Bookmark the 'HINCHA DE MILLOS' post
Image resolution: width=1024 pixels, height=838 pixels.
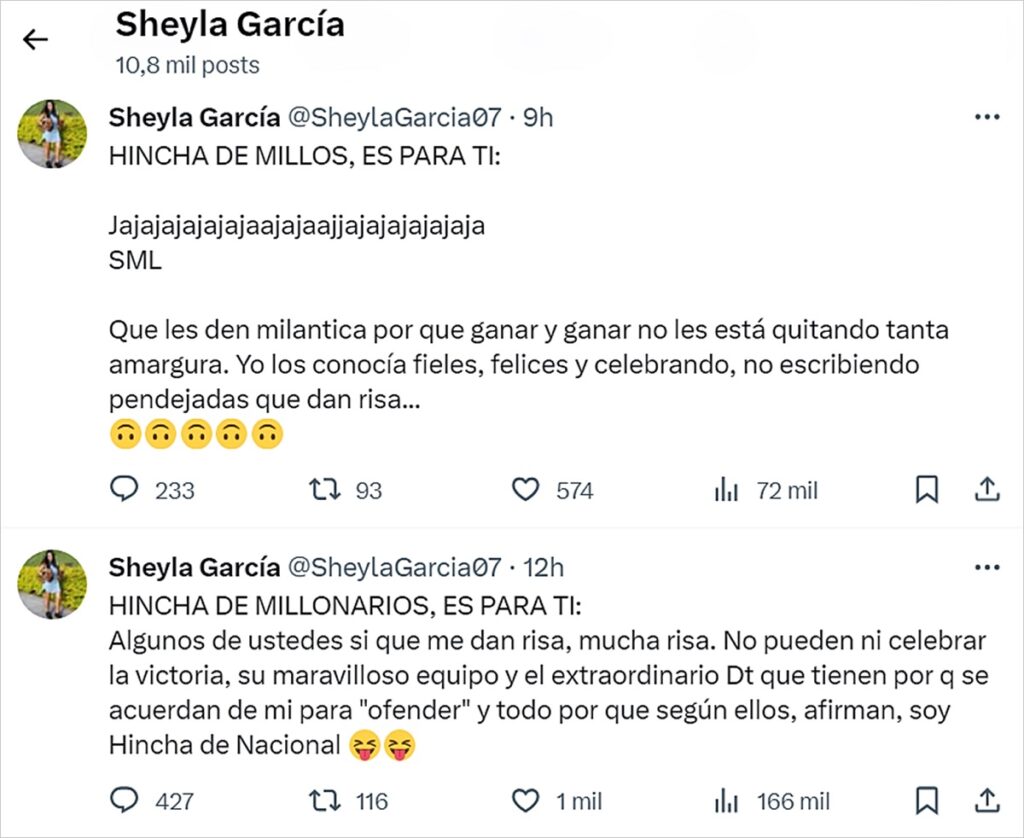[926, 490]
